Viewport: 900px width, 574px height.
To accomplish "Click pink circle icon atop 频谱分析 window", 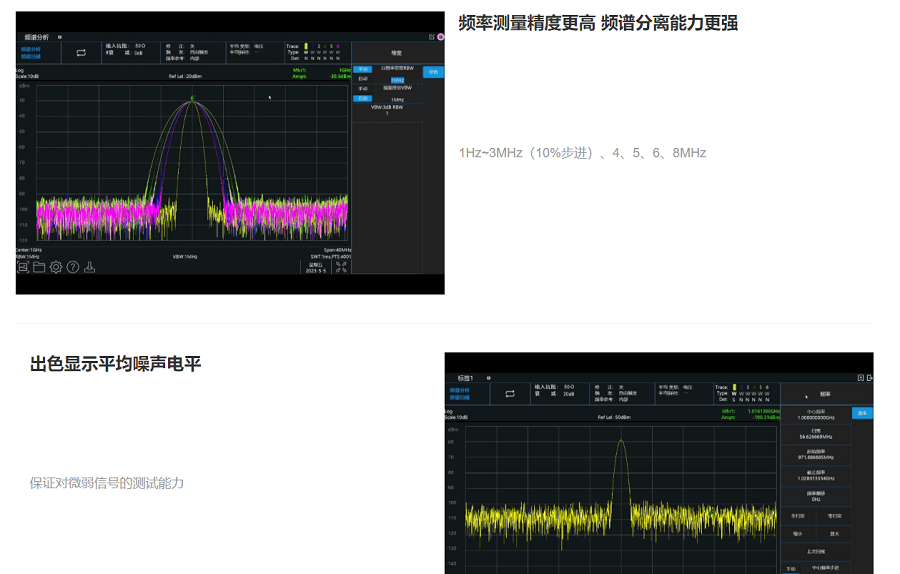I will tap(440, 37).
